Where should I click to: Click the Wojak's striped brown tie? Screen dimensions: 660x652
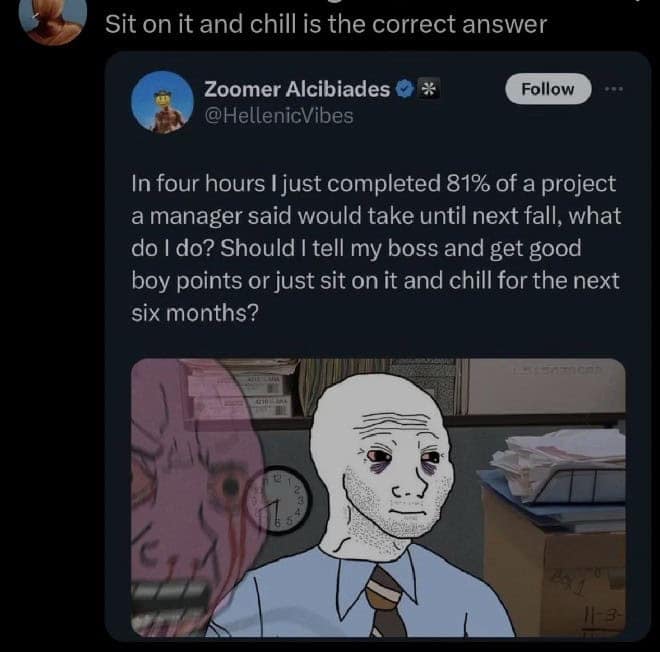[x=384, y=602]
